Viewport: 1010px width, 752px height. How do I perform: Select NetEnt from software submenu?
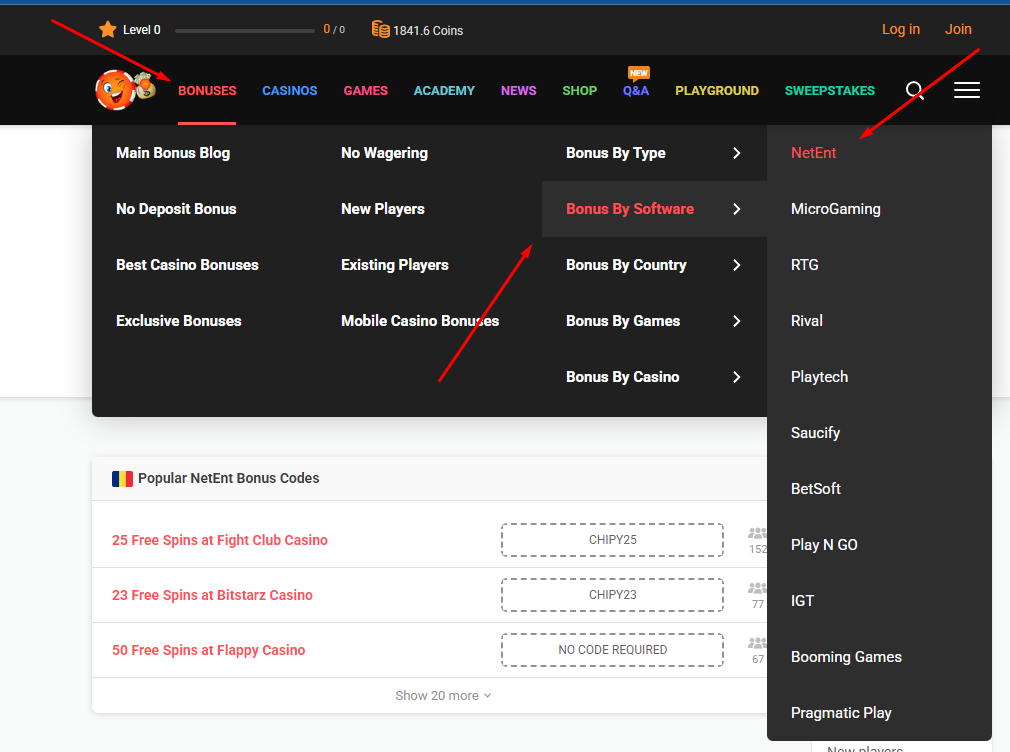(813, 153)
